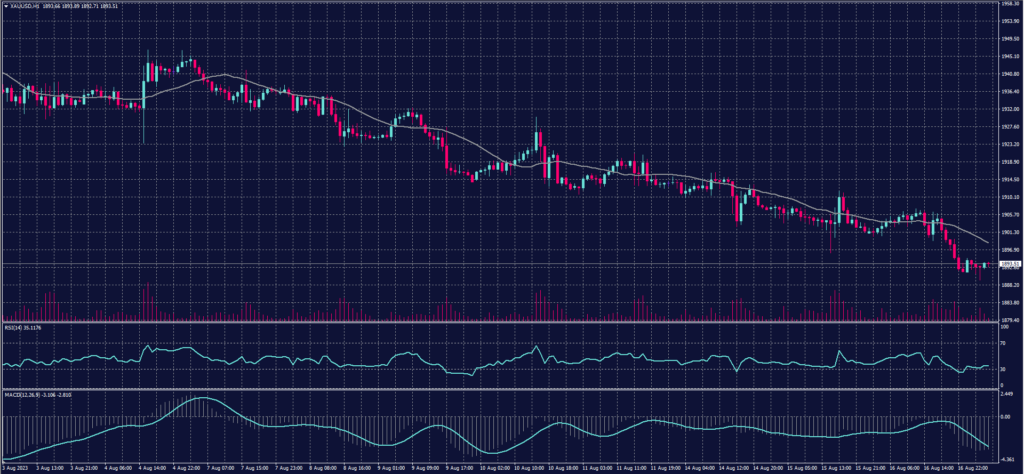The width and height of the screenshot is (1024, 474).
Task: Click the RSI 70 level scale label
Action: tap(1000, 343)
